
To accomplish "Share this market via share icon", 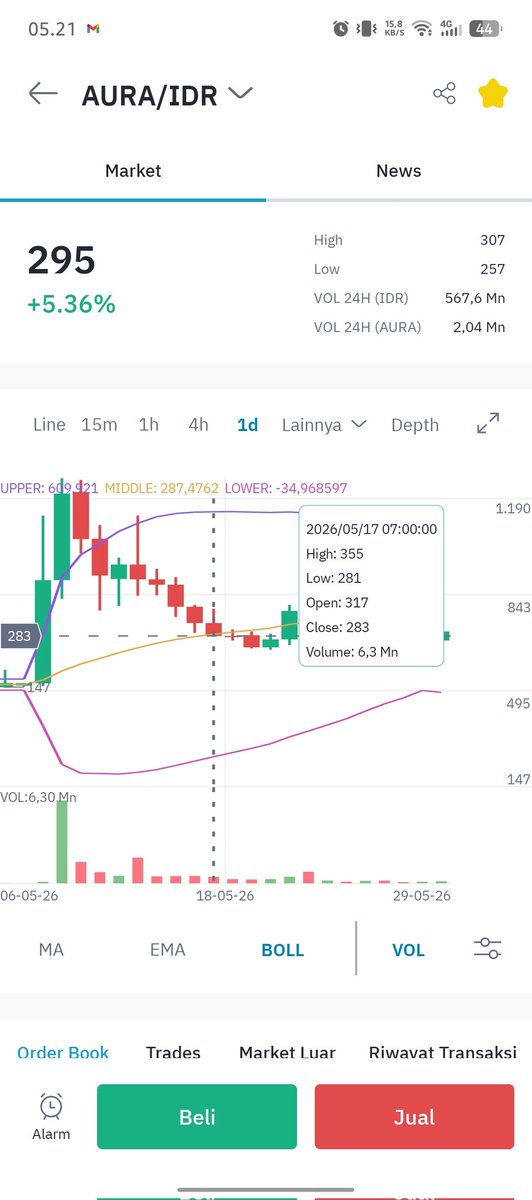I will tap(444, 94).
